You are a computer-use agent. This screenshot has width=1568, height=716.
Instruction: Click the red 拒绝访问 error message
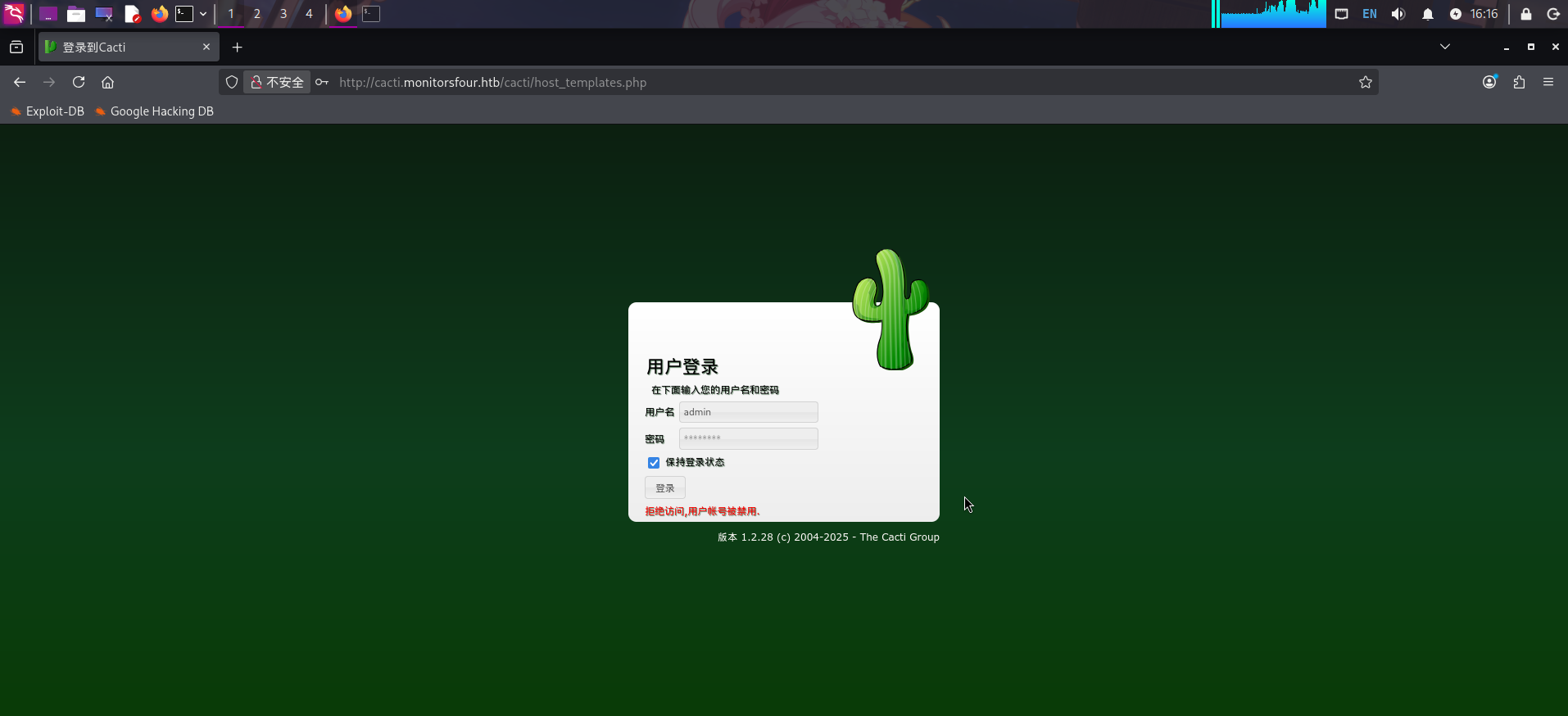coord(702,511)
